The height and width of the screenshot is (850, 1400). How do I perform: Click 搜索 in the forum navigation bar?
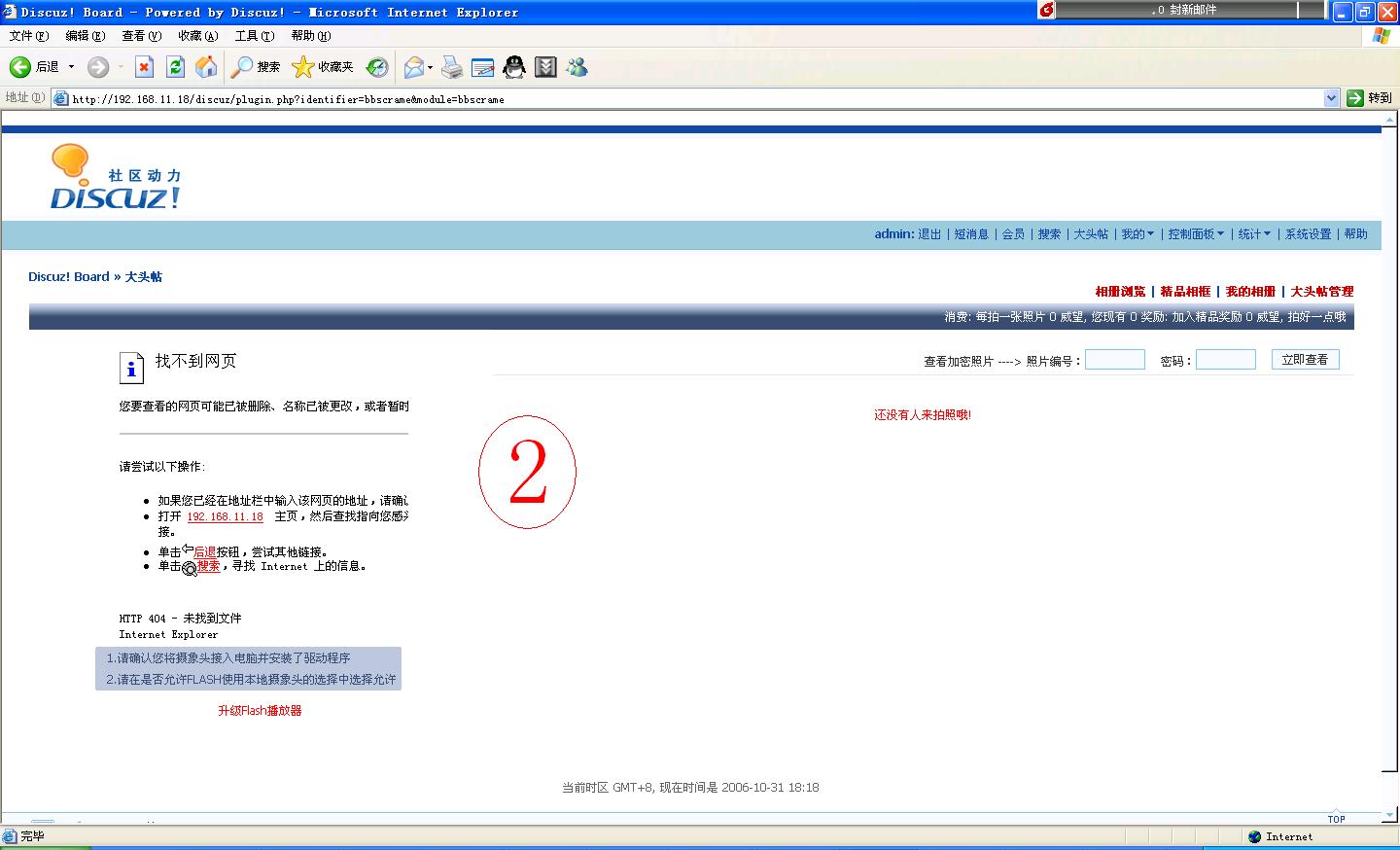click(1049, 234)
